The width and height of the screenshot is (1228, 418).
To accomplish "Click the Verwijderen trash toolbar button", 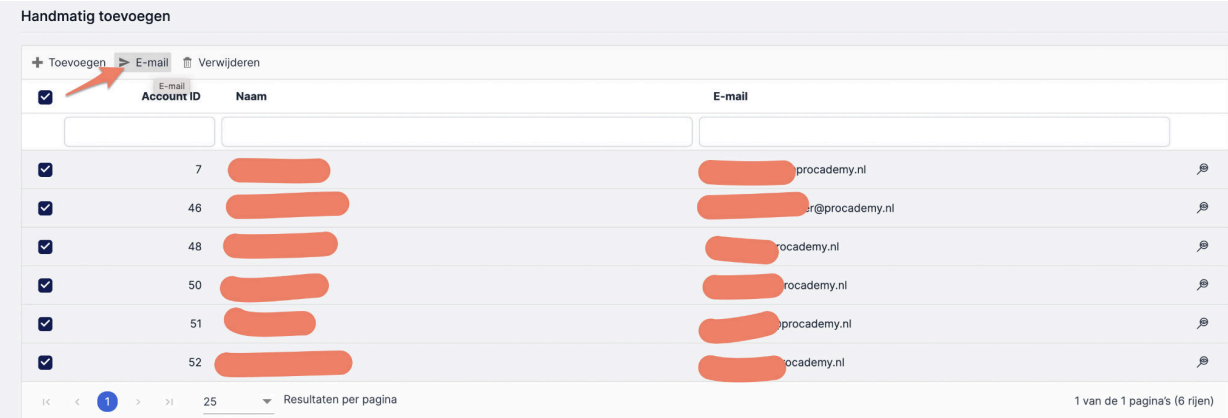I will pos(221,63).
